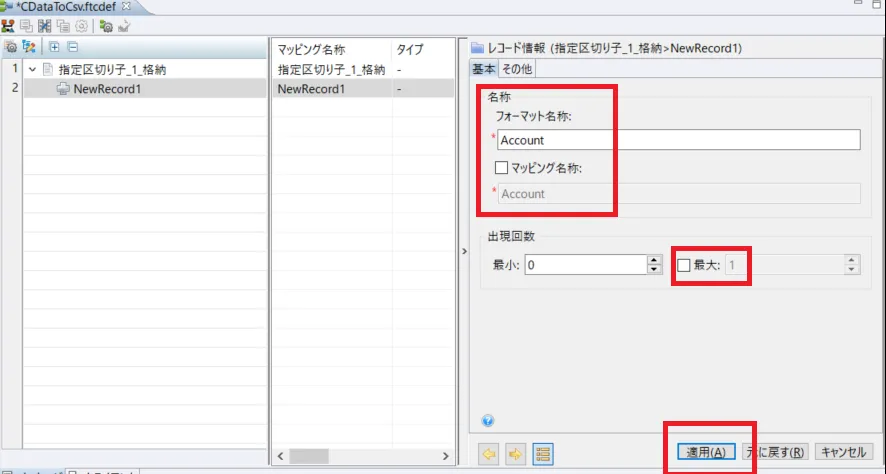Collapse the 指定区切り子_1_格納 tree node
Screen dimensions: 886x474
click(x=32, y=70)
